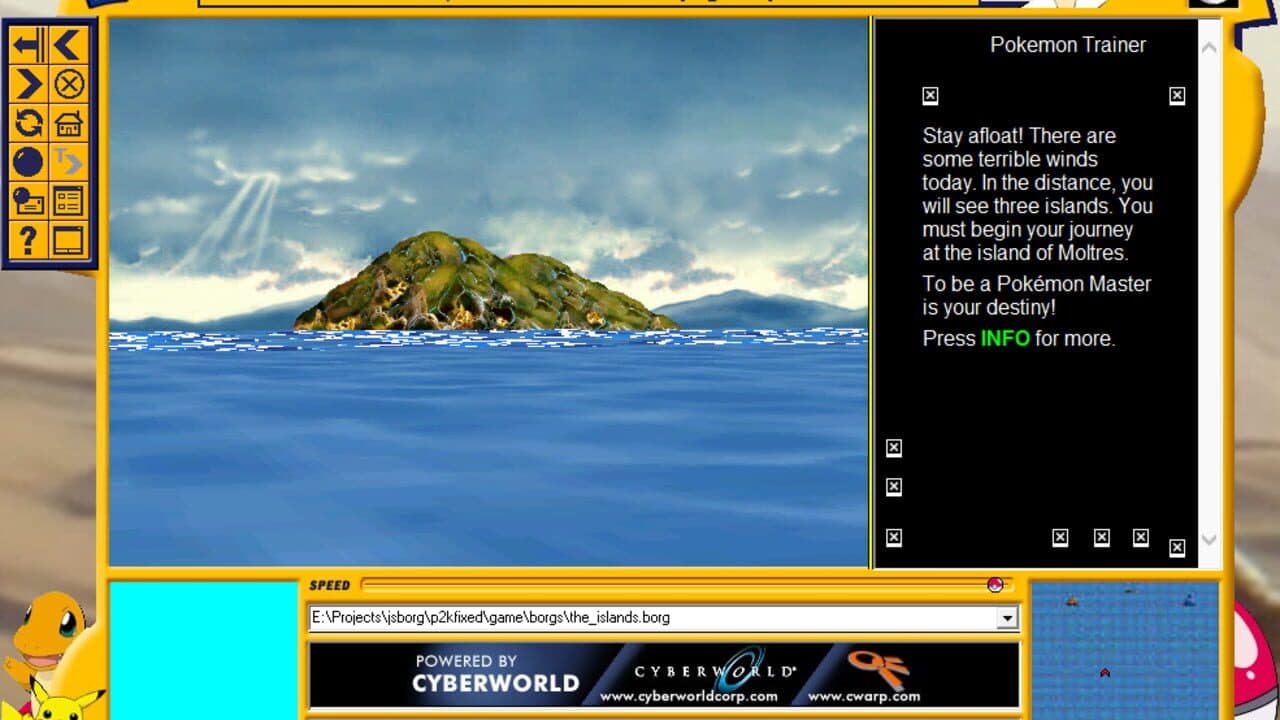Viewport: 1280px width, 720px height.
Task: Click the ball-and-card icon in toolbar
Action: coord(28,201)
